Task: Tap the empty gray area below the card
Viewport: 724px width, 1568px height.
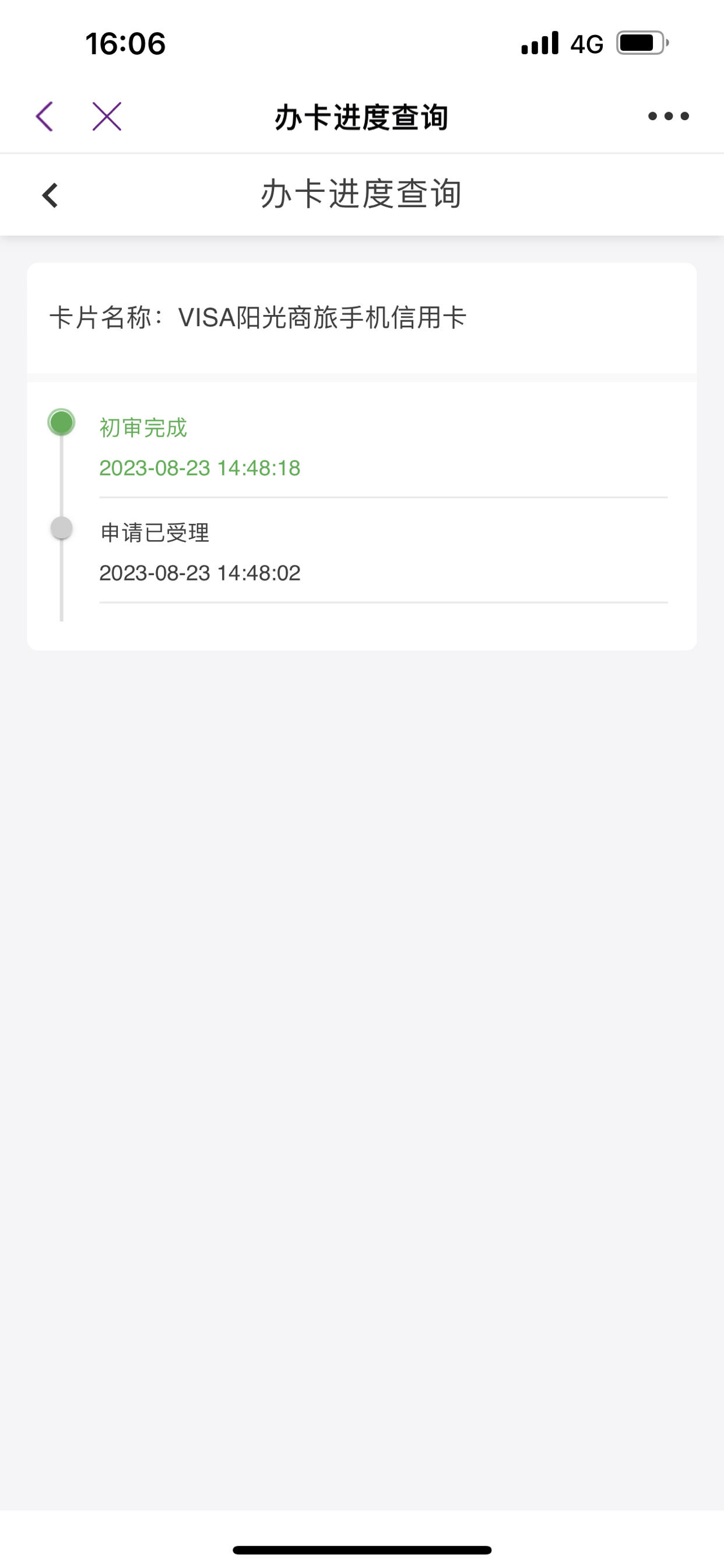Action: [362, 1077]
